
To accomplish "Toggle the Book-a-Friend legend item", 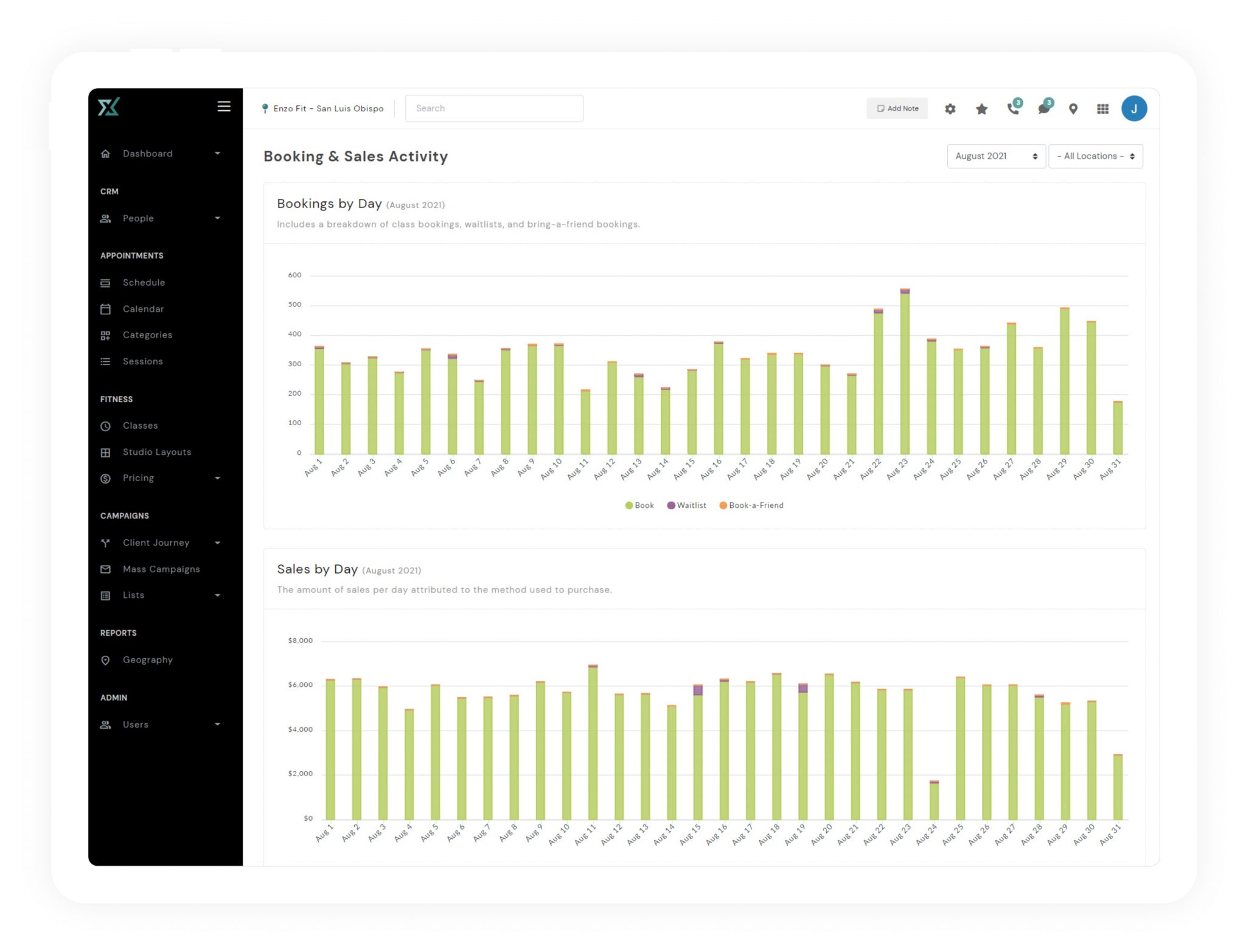I will [751, 506].
